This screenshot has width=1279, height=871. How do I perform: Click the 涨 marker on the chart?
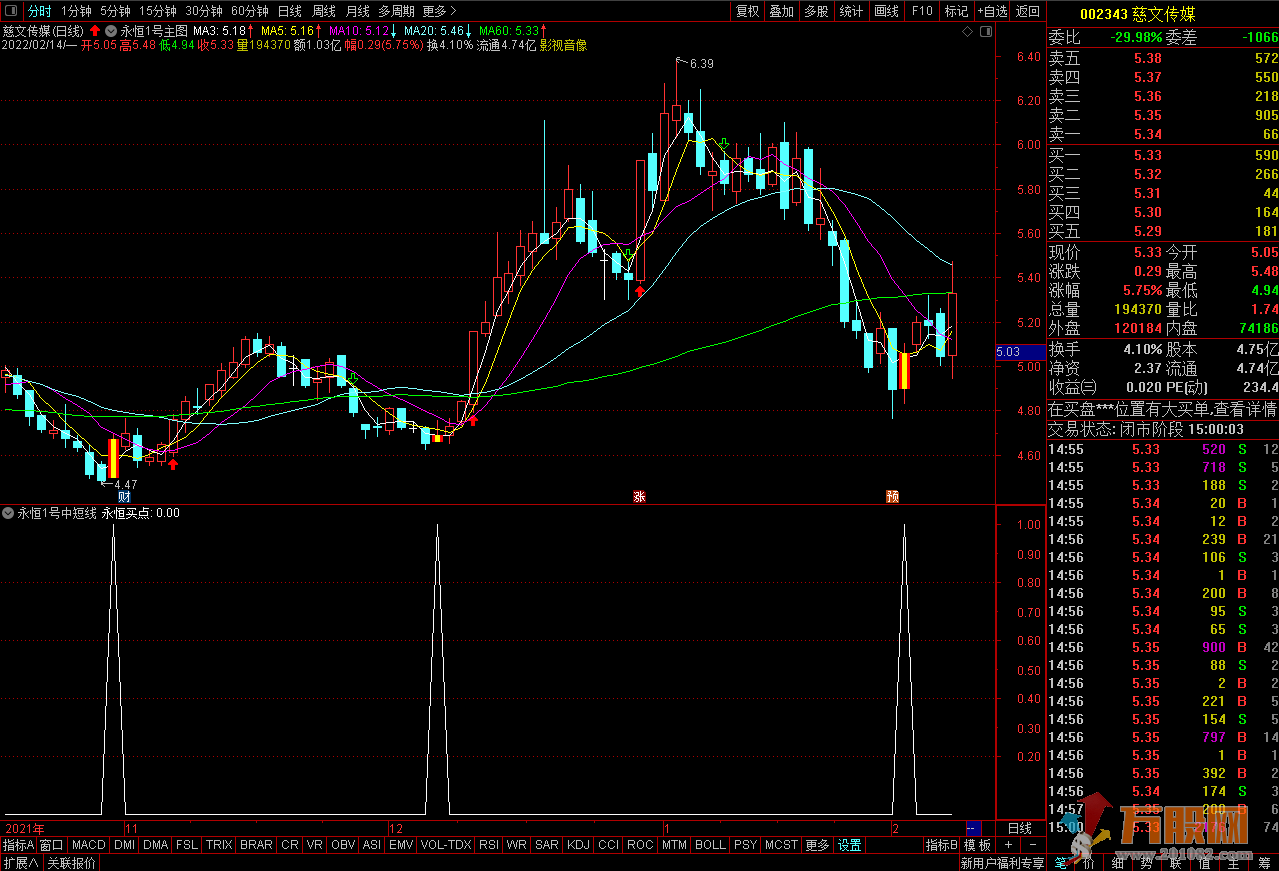click(639, 496)
